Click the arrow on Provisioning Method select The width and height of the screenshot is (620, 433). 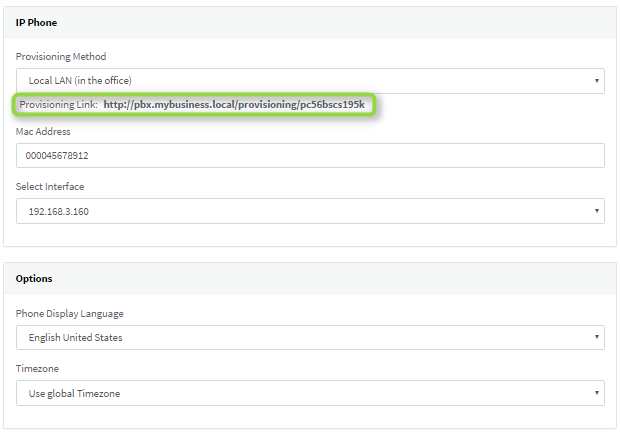click(597, 80)
